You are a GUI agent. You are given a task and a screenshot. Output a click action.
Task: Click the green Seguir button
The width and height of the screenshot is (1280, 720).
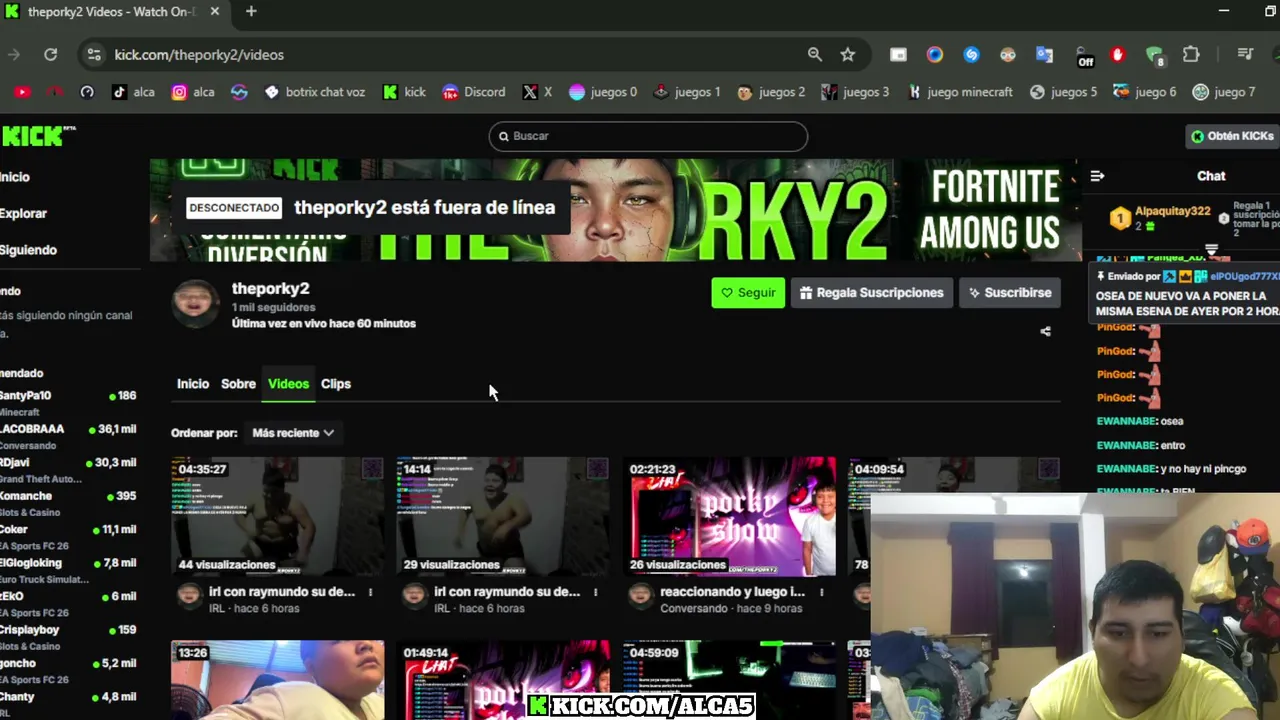point(748,293)
